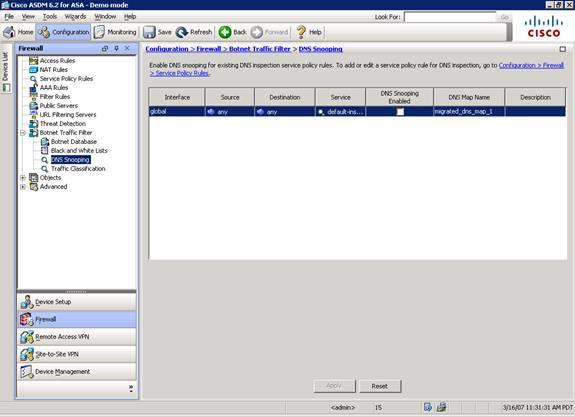This screenshot has width=575, height=417.
Task: Click the first status bar icon next to 15
Action: (428, 407)
